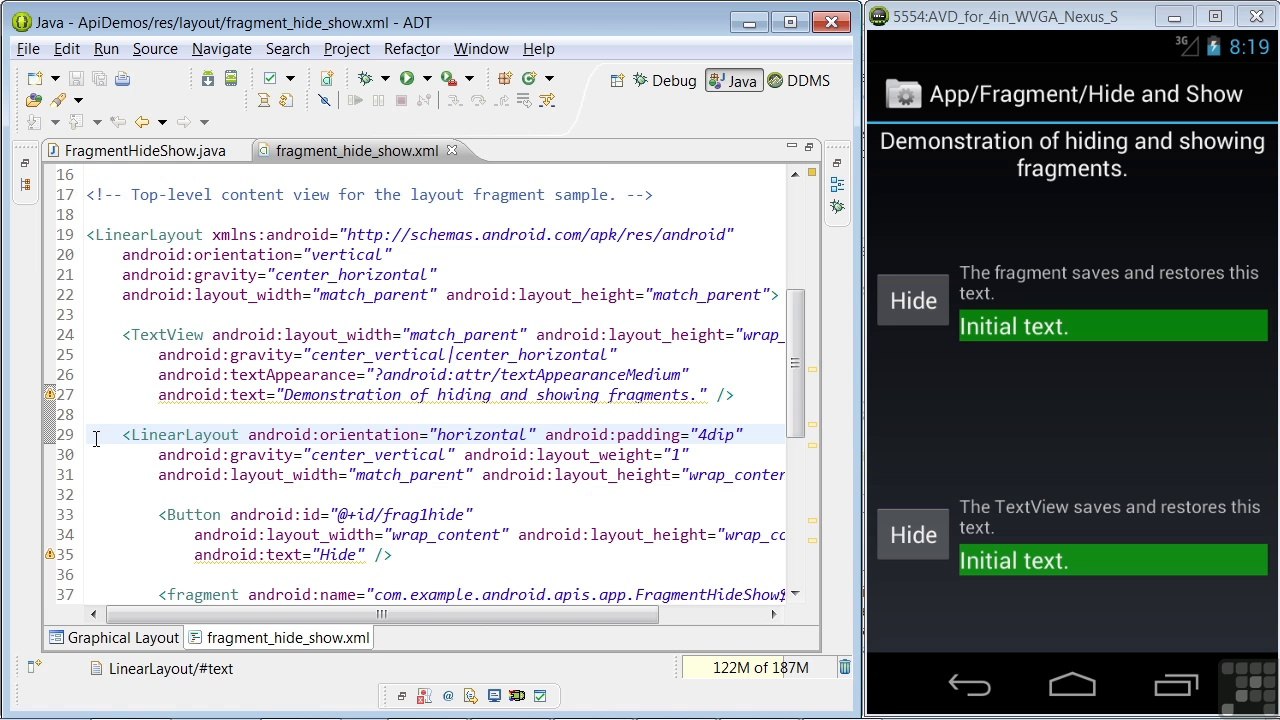The image size is (1280, 720).
Task: Open the File menu
Action: click(x=28, y=49)
